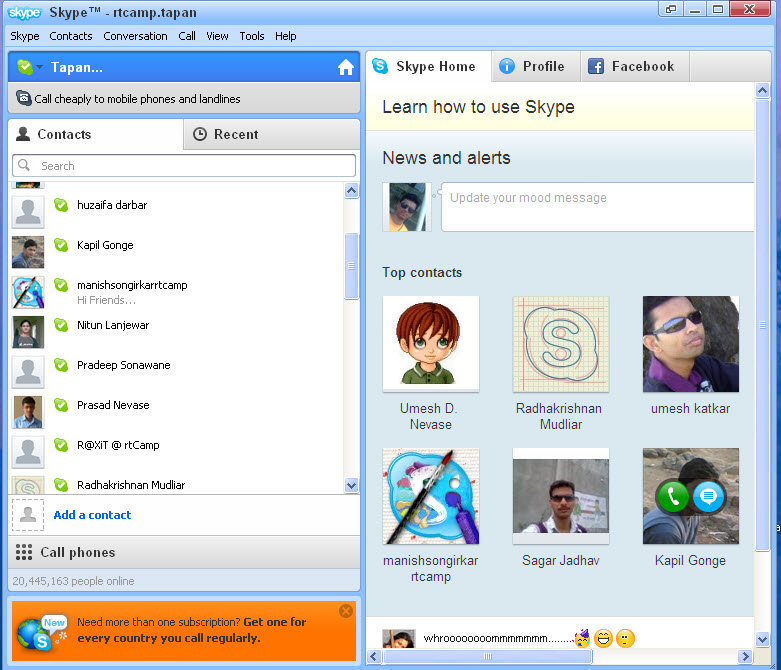Click the Update your mood message box
The image size is (781, 670).
(597, 206)
